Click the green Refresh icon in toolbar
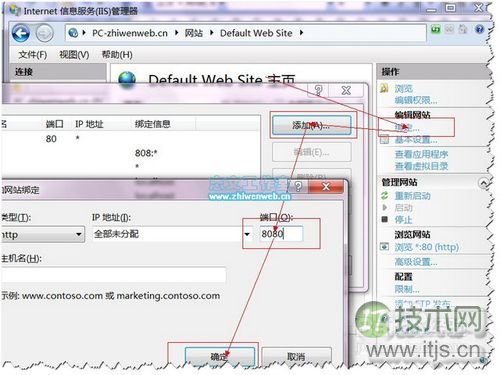This screenshot has width=500, height=375. pyautogui.click(x=435, y=29)
